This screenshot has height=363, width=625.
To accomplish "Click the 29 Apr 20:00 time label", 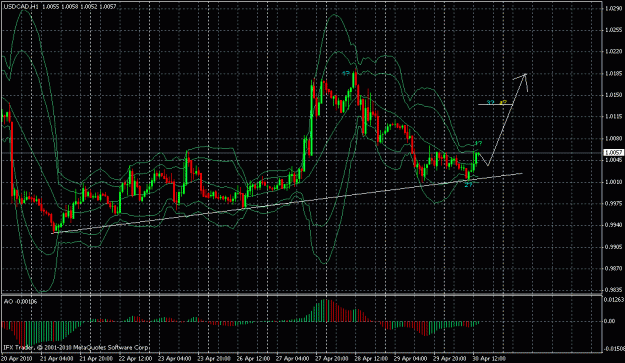I will point(450,358).
